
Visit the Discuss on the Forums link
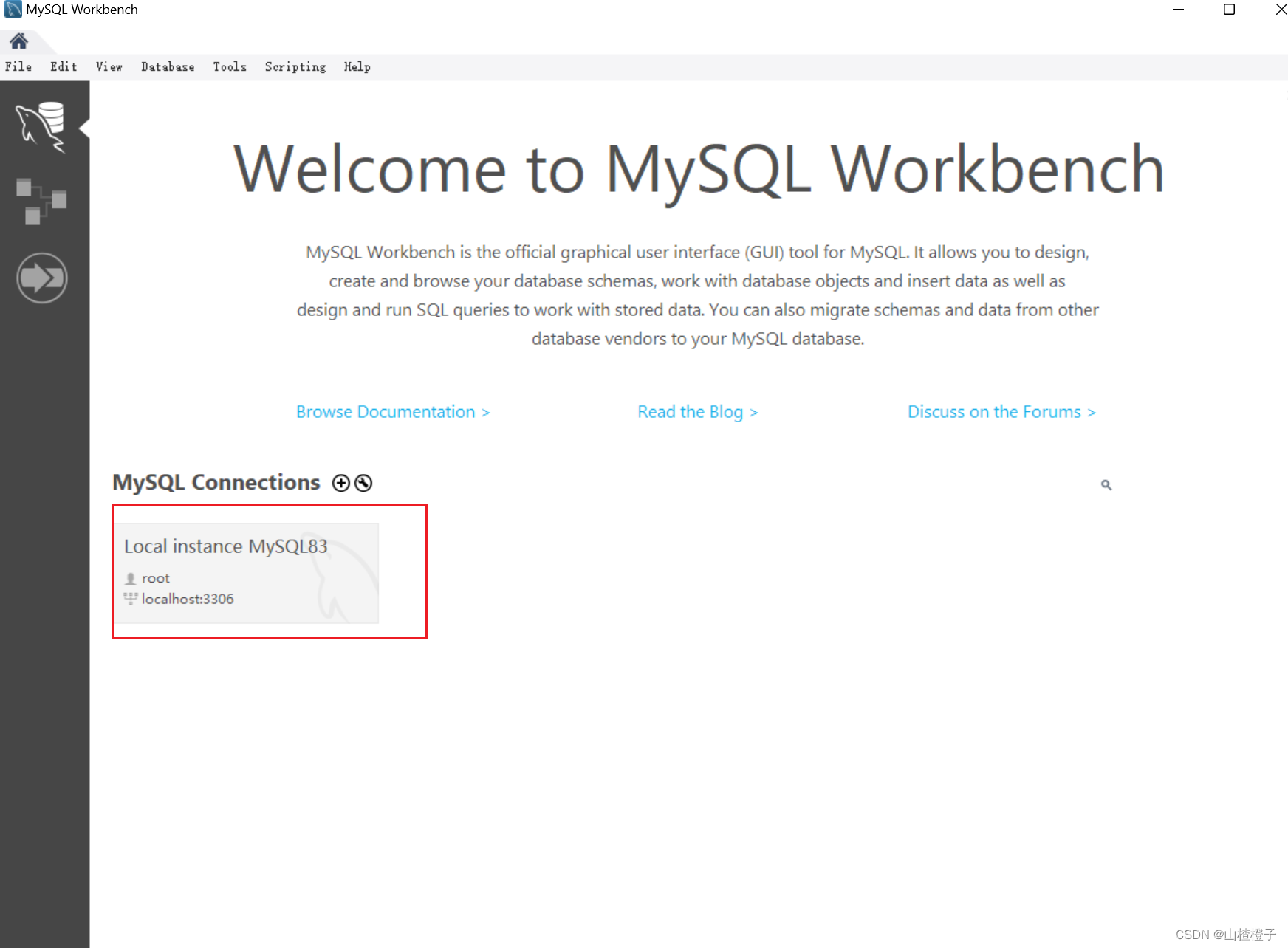[1001, 412]
